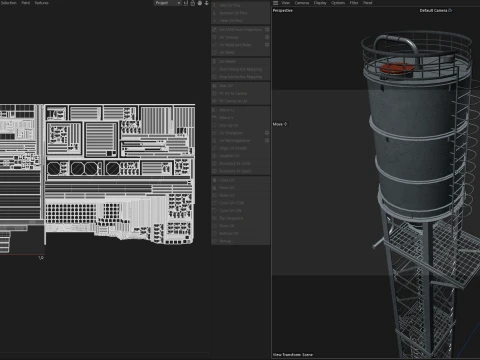This screenshot has height=360, width=480.
Task: Choose Cycle UV CW
Action: pos(240,211)
